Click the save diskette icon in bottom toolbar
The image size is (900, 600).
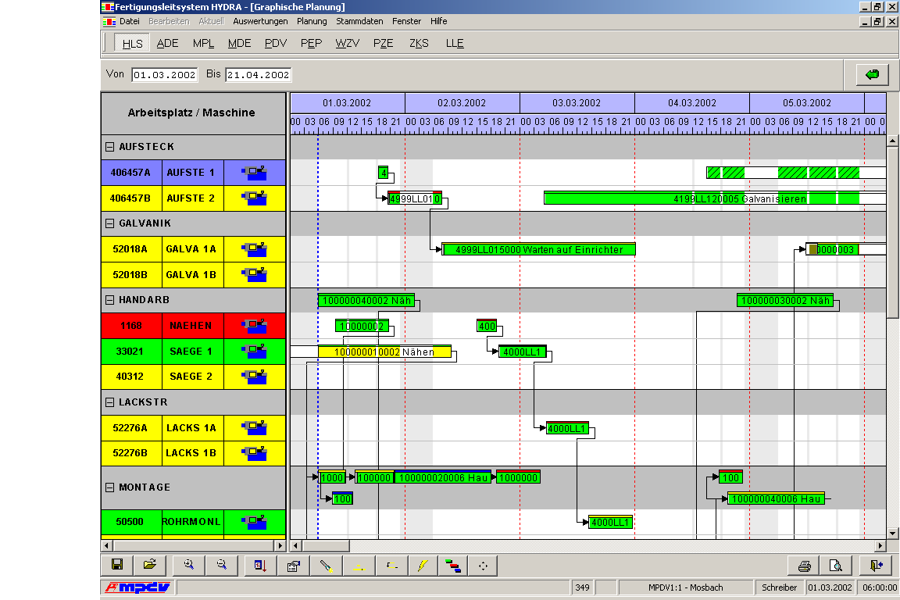117,566
